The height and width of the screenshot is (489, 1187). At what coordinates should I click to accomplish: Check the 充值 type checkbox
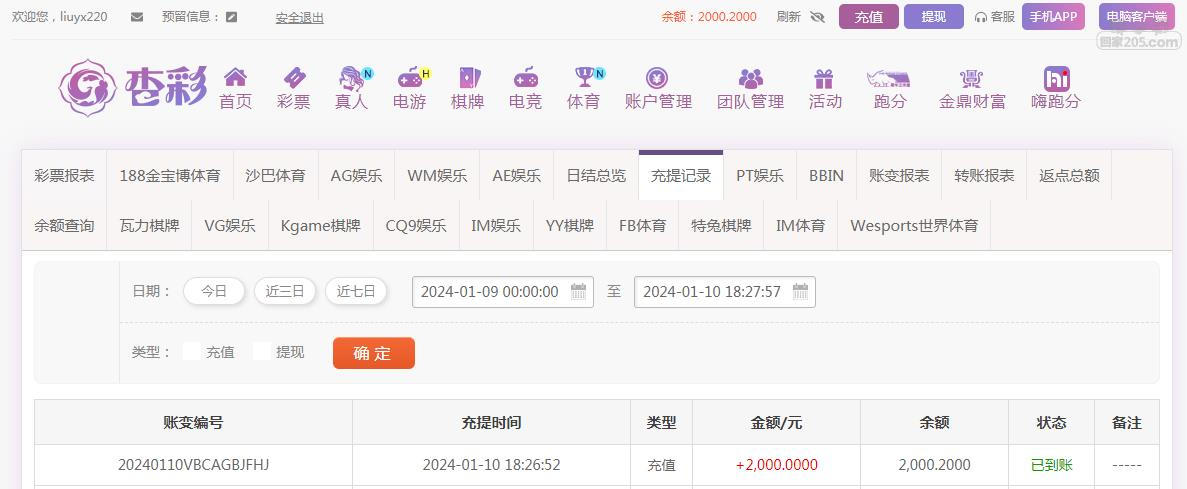(x=192, y=352)
